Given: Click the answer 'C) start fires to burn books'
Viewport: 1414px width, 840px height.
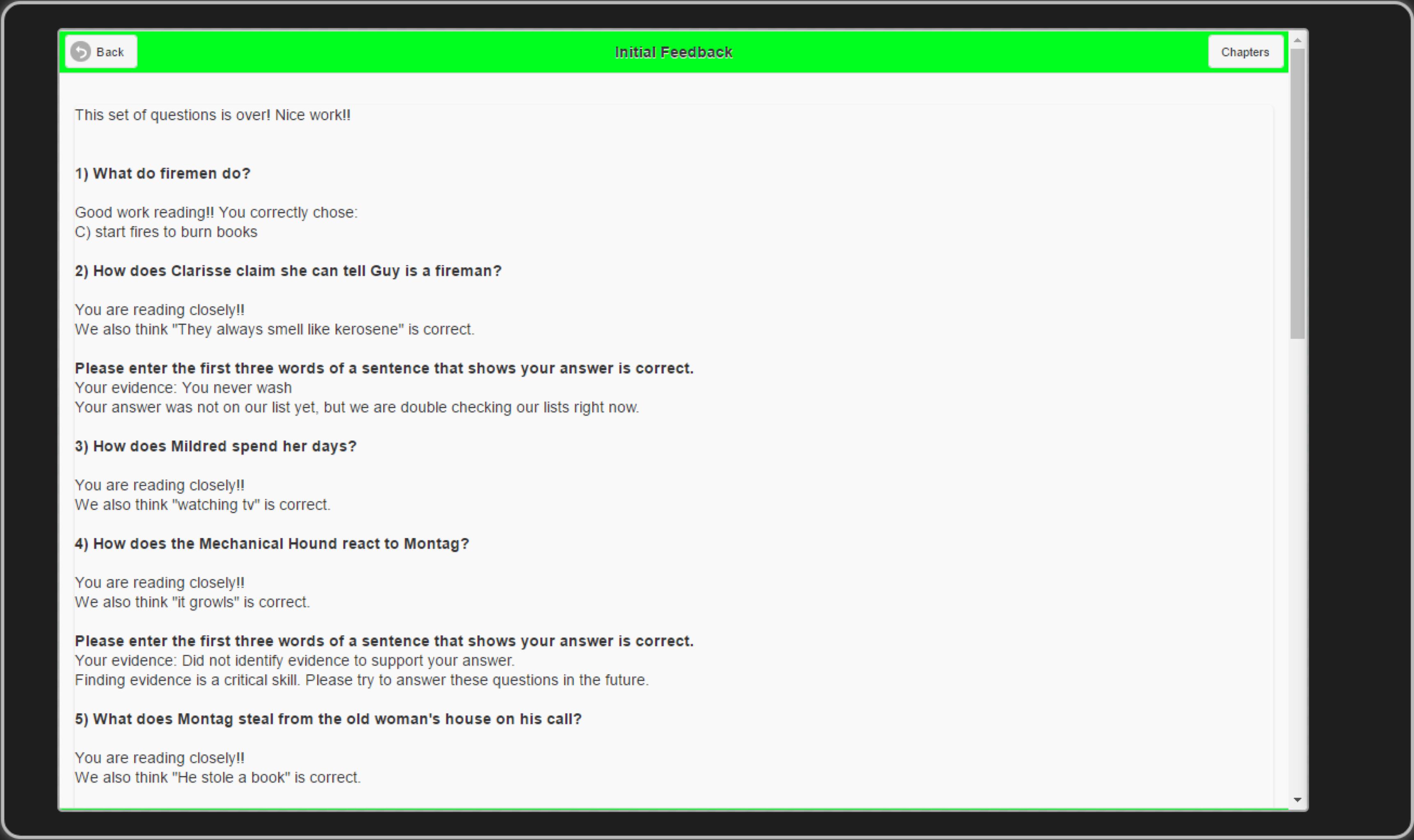Looking at the screenshot, I should point(166,231).
